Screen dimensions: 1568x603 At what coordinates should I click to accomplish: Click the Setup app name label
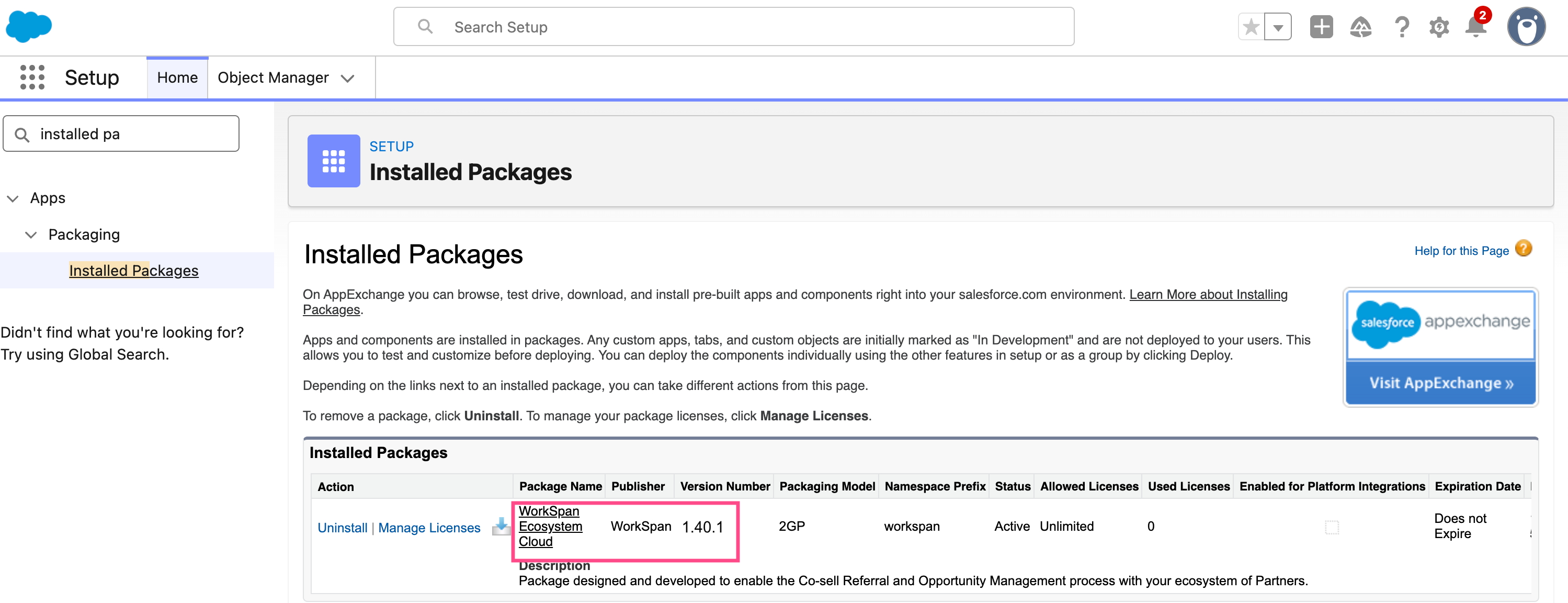(92, 77)
